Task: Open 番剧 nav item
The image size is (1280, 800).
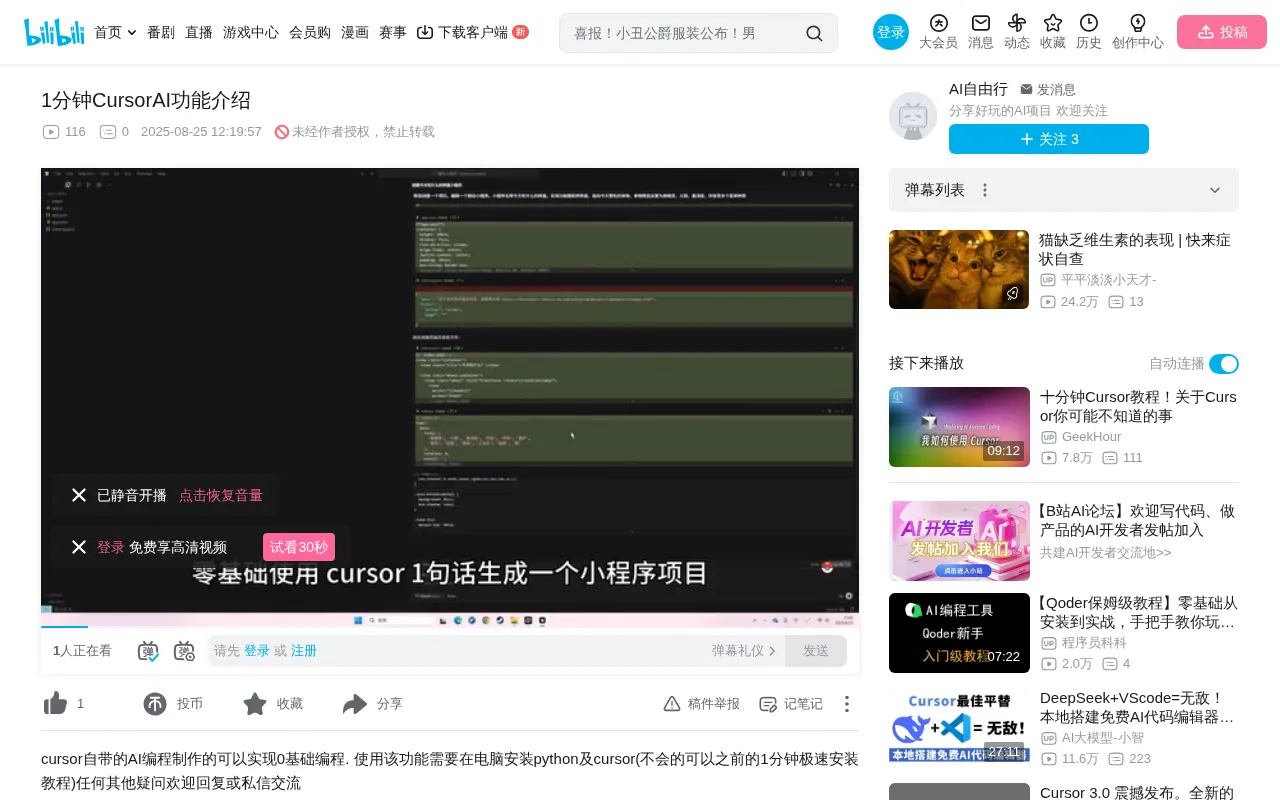Action: pyautogui.click(x=161, y=32)
